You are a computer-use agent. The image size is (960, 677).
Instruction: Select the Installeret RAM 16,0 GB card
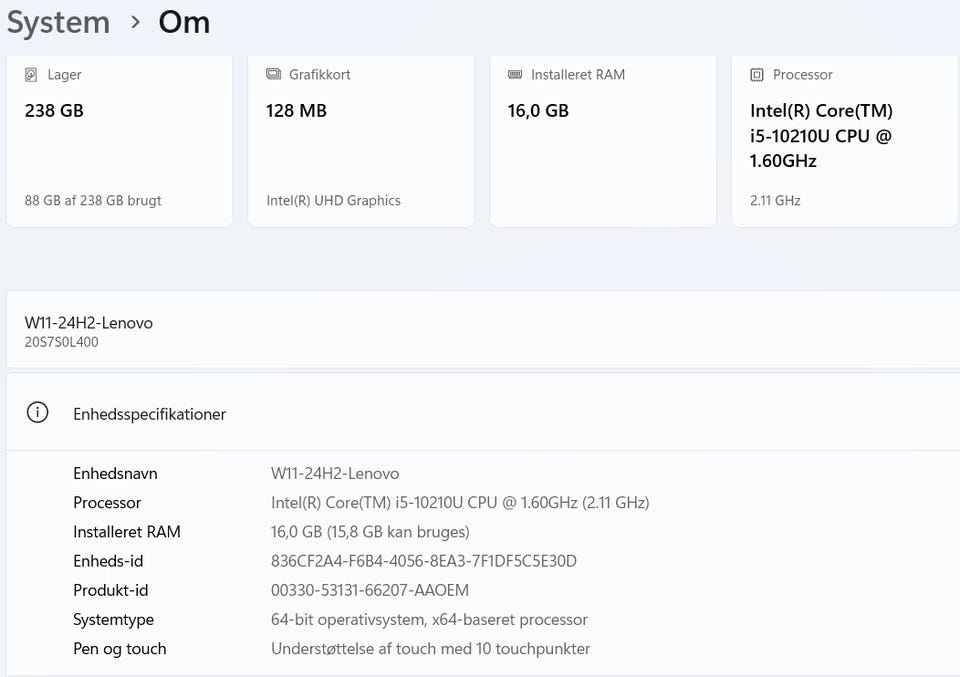tap(603, 140)
